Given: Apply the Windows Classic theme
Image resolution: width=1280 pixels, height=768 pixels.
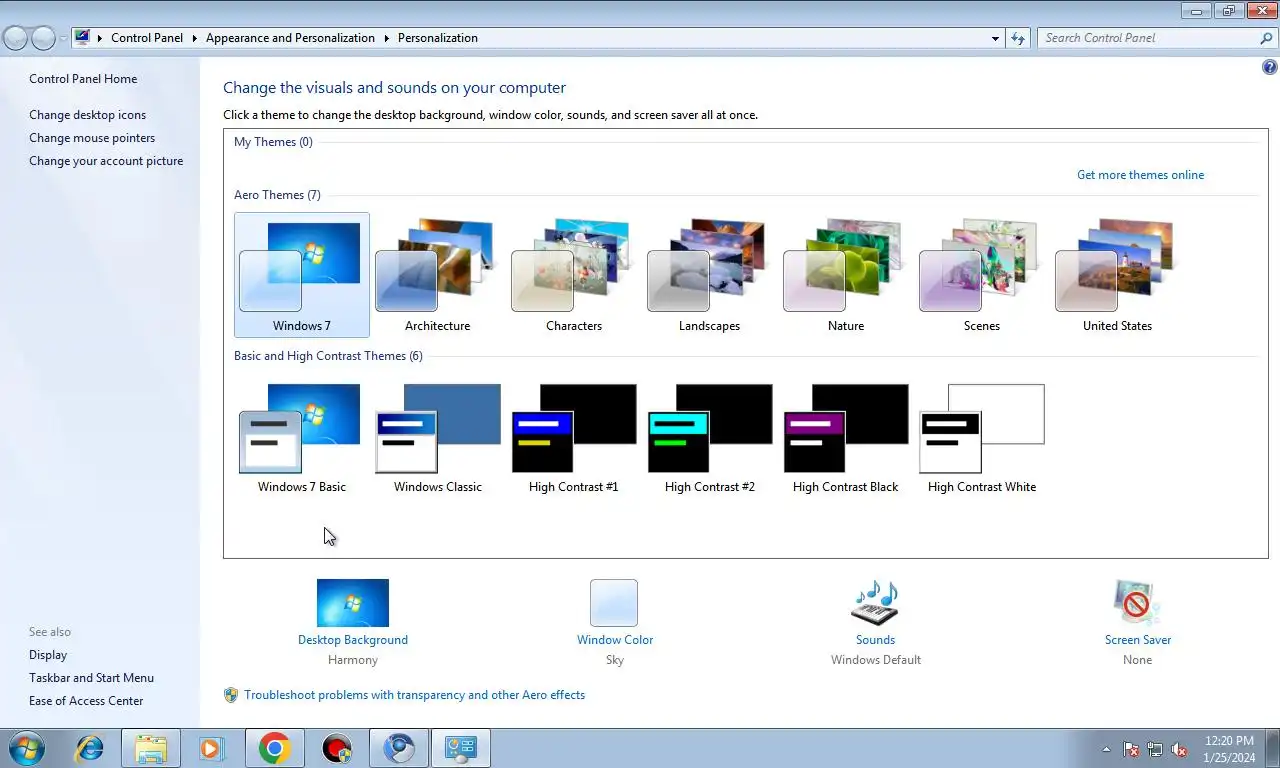Looking at the screenshot, I should 437,437.
